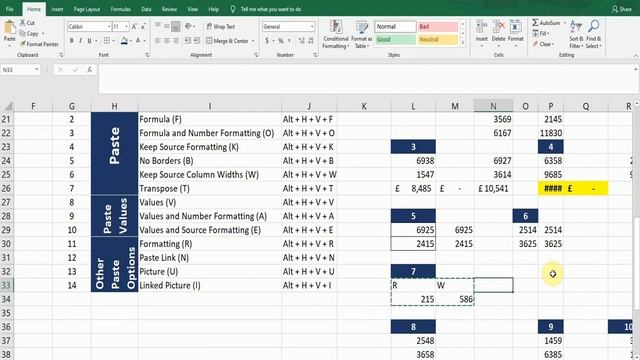Toggle Align Right for cell text
This screenshot has width=640, height=360.
[x=176, y=40]
